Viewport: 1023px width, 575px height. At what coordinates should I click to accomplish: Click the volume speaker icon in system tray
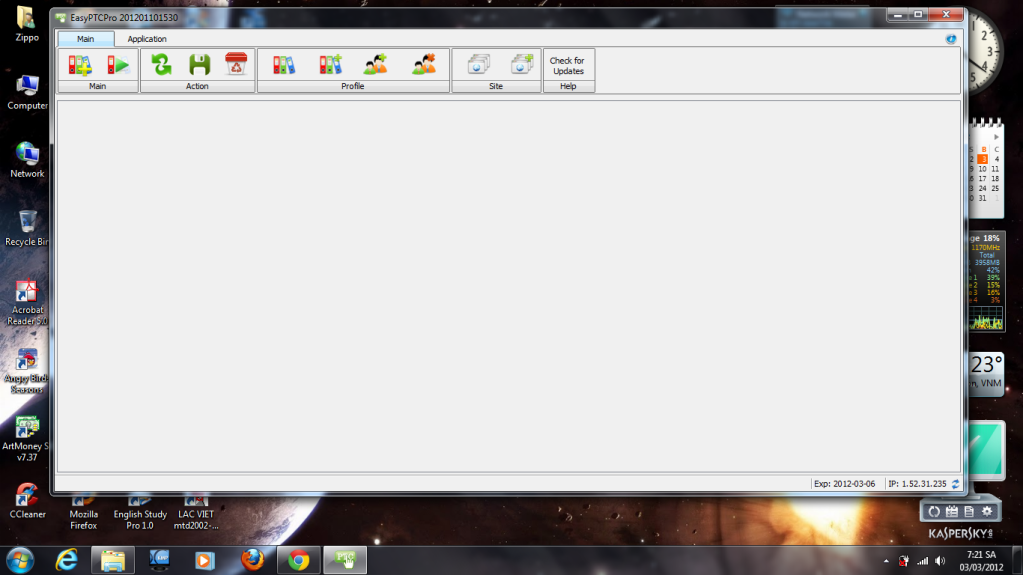(x=940, y=560)
